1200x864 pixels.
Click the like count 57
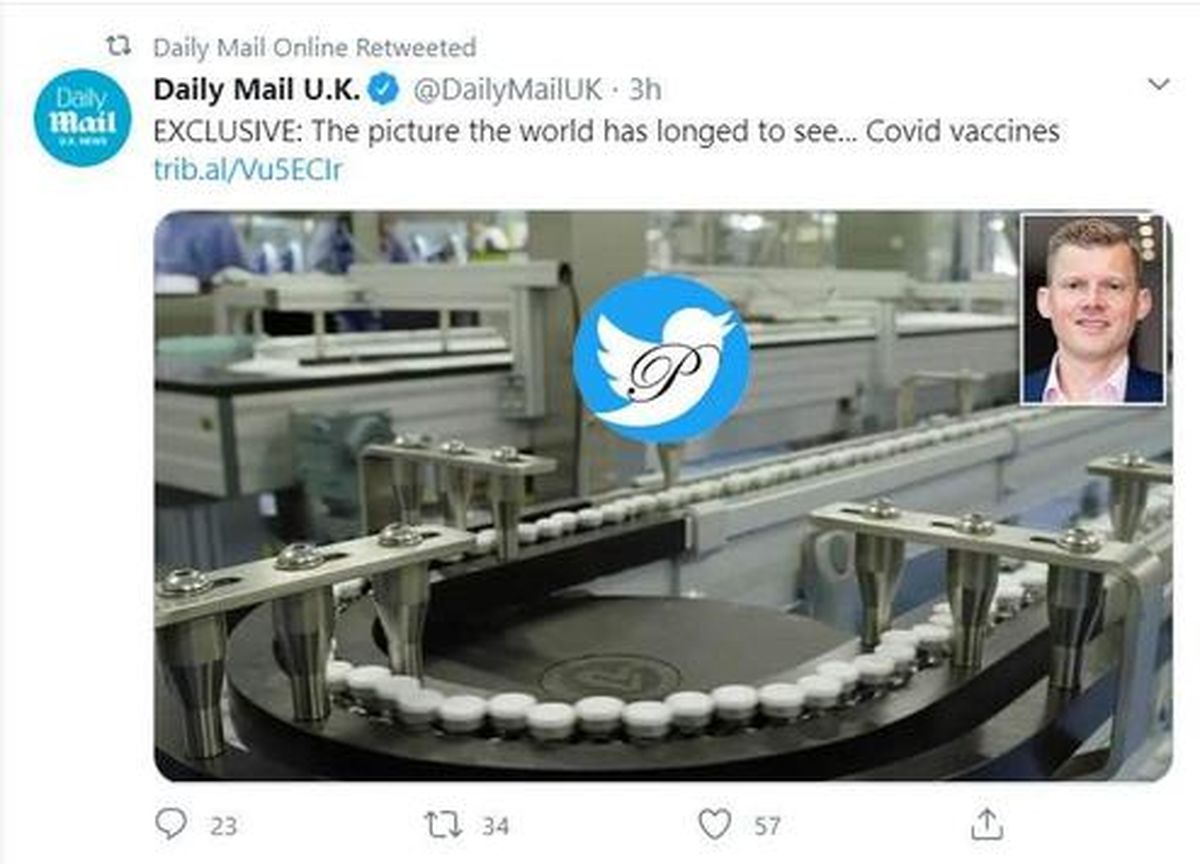767,826
